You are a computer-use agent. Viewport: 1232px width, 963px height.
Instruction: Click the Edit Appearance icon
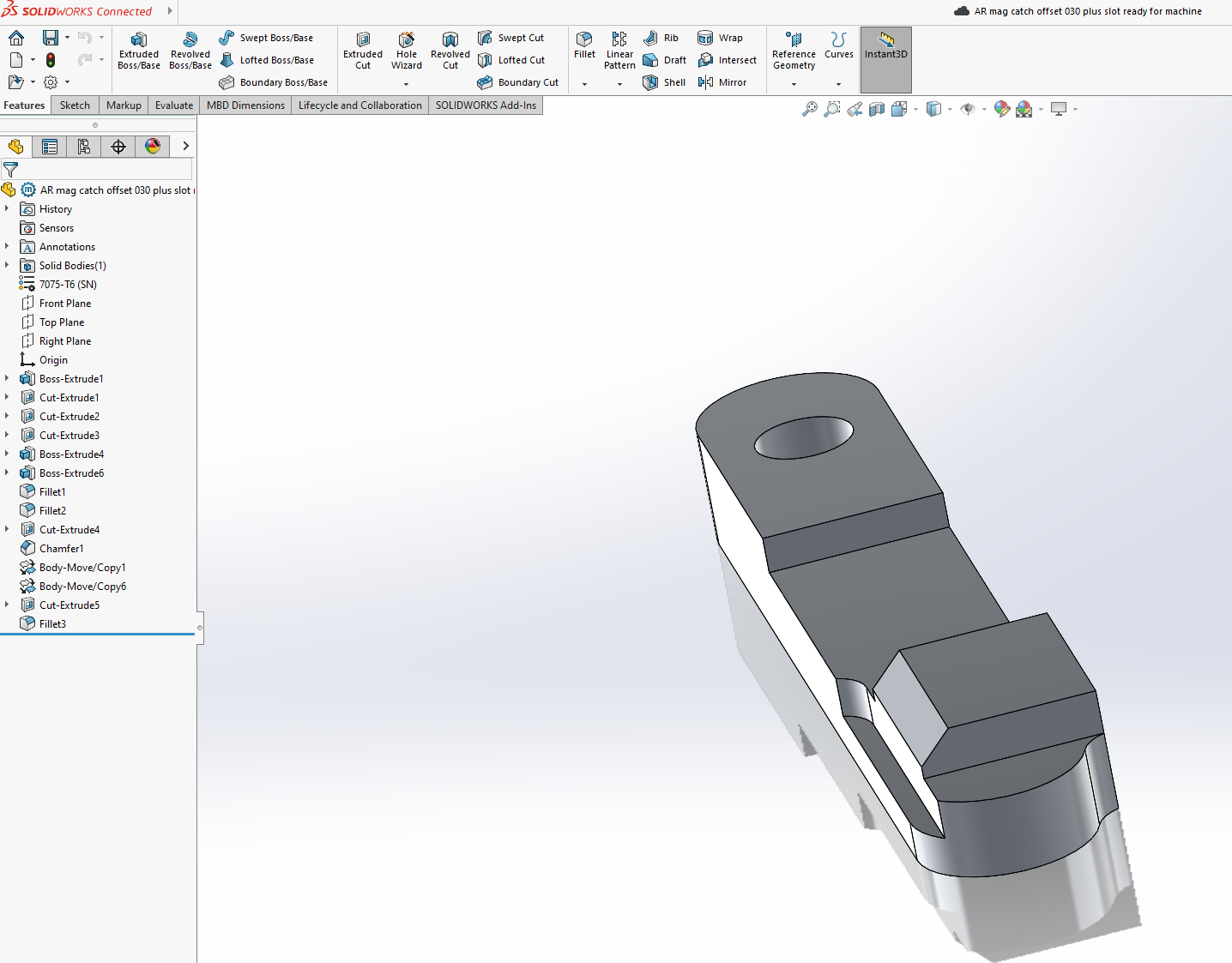tap(1001, 109)
